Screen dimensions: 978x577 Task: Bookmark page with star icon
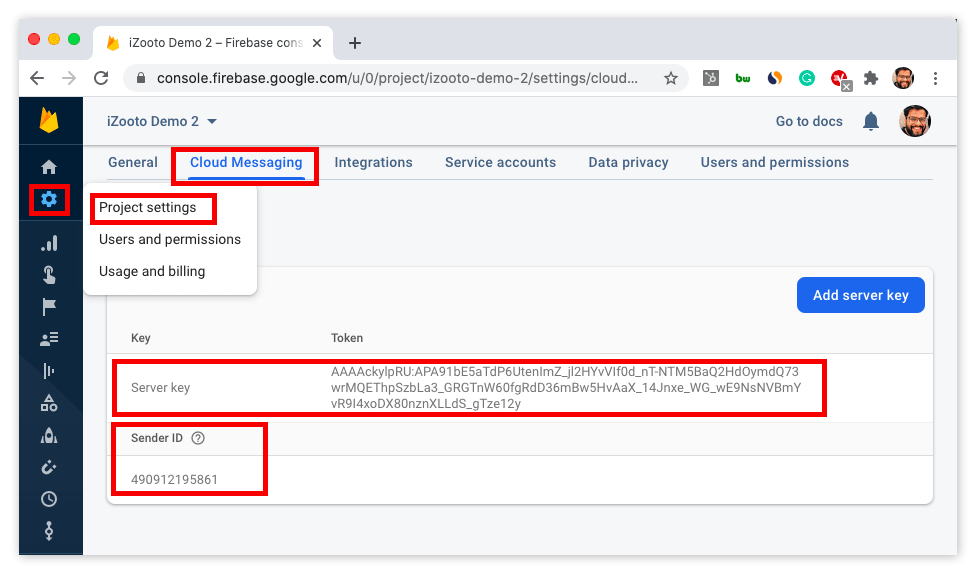pos(671,78)
